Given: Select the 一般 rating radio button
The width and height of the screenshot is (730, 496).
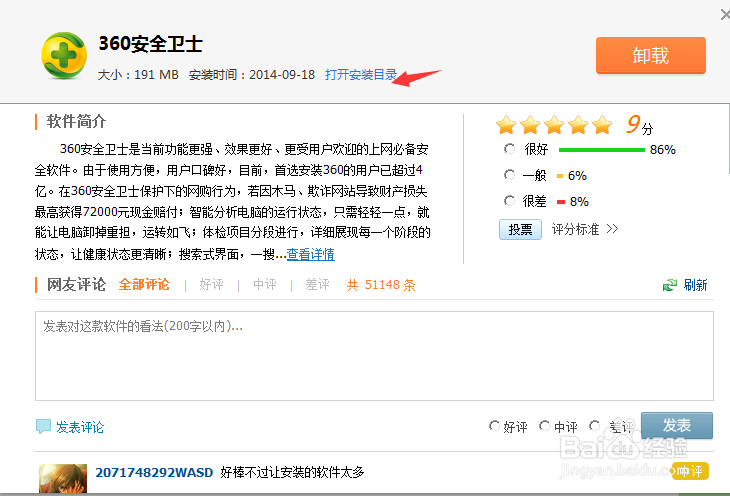Looking at the screenshot, I should click(x=509, y=175).
